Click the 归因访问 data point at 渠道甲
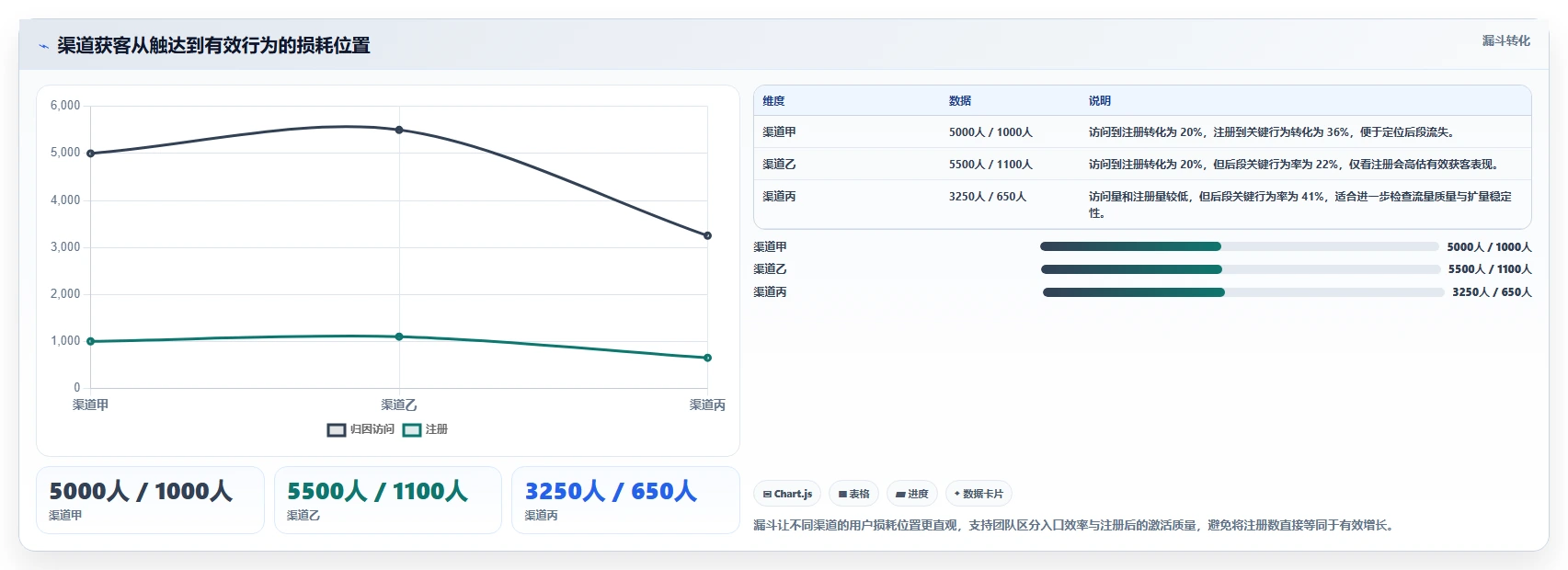This screenshot has height=570, width=1568. (x=90, y=154)
